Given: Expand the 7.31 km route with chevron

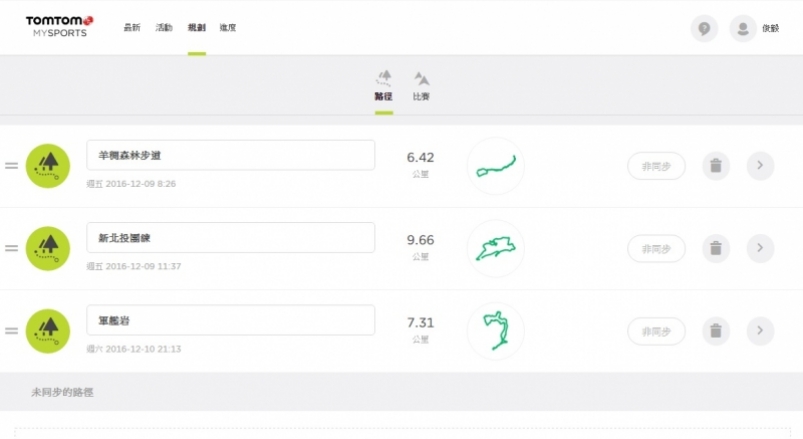Looking at the screenshot, I should point(760,331).
